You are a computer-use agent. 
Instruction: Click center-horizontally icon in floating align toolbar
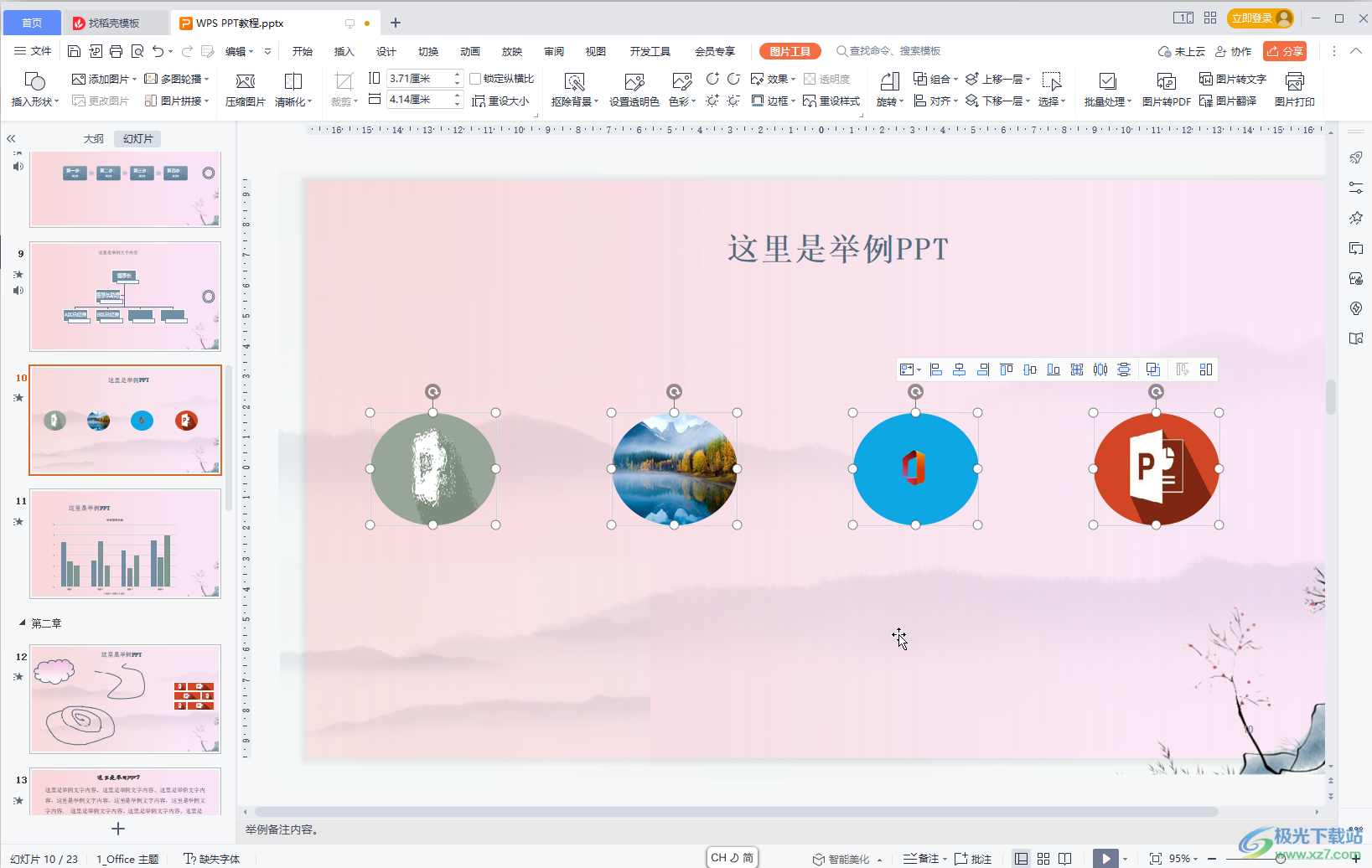[x=960, y=369]
